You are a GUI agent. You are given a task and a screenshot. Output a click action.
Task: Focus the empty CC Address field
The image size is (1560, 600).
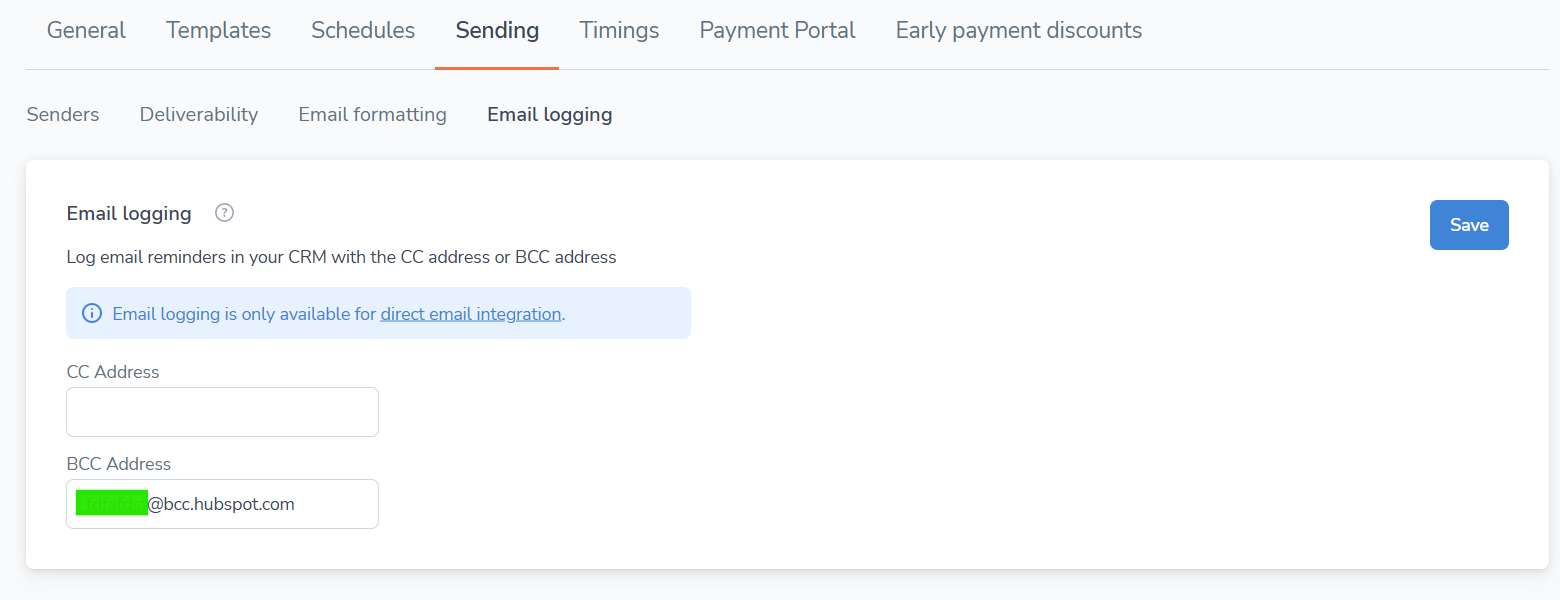pyautogui.click(x=222, y=412)
